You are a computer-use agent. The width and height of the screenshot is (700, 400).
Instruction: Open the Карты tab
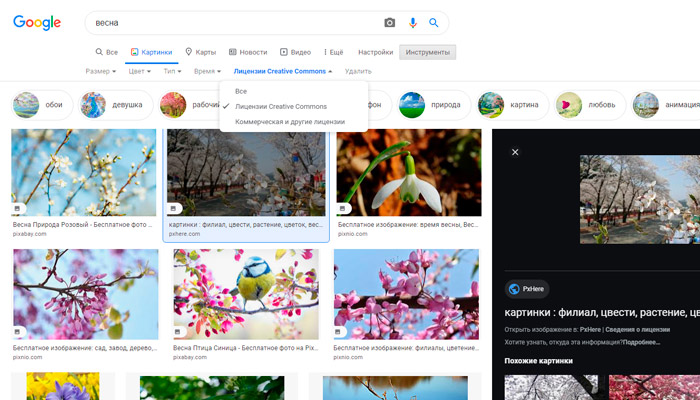pos(200,52)
